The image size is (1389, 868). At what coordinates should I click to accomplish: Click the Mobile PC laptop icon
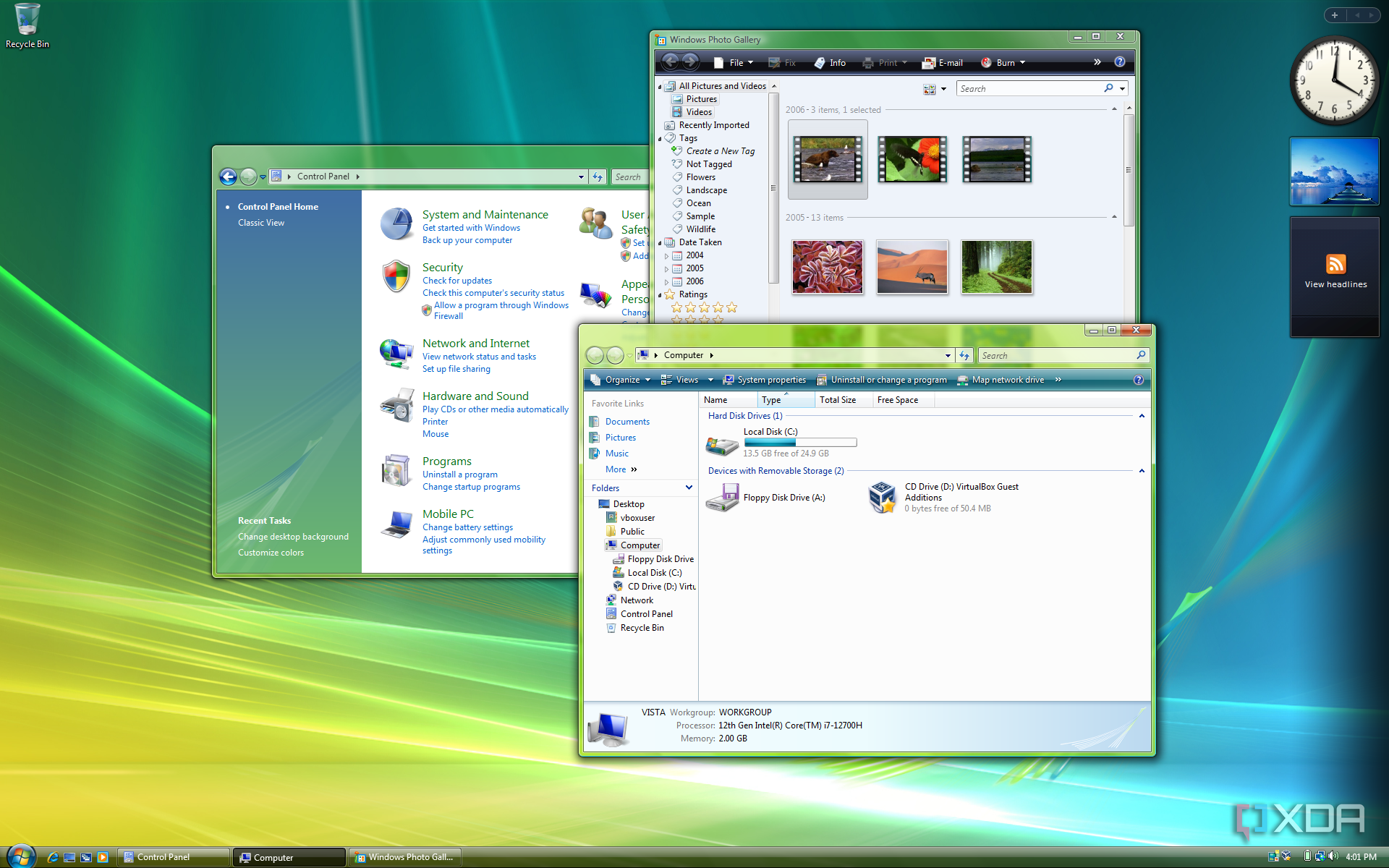click(396, 524)
